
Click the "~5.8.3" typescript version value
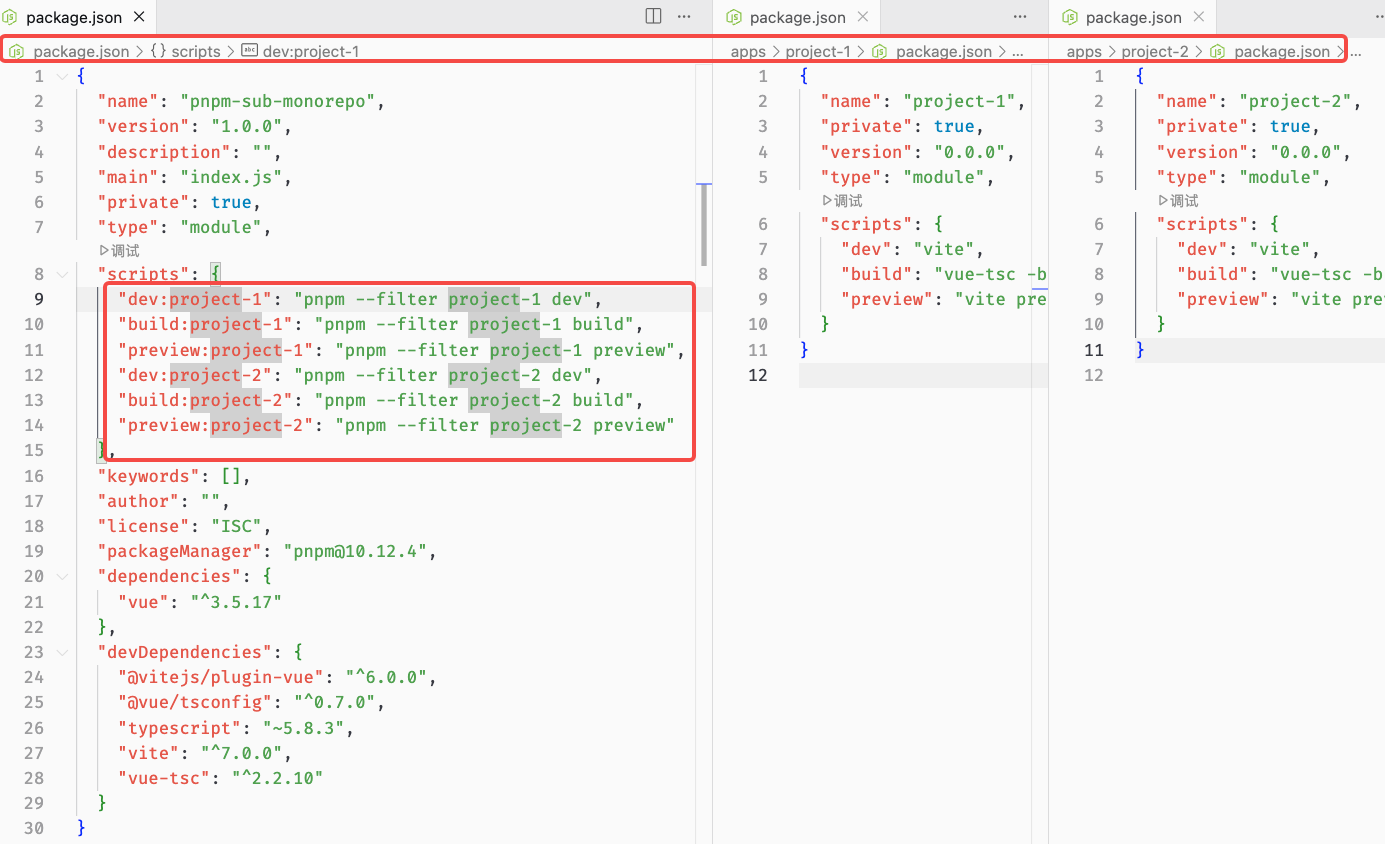[303, 727]
